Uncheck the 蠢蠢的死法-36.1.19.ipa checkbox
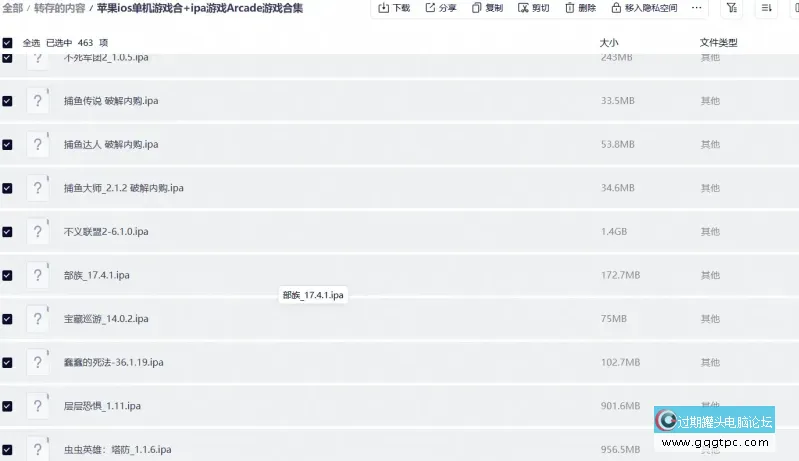799x461 pixels. pos(7,363)
